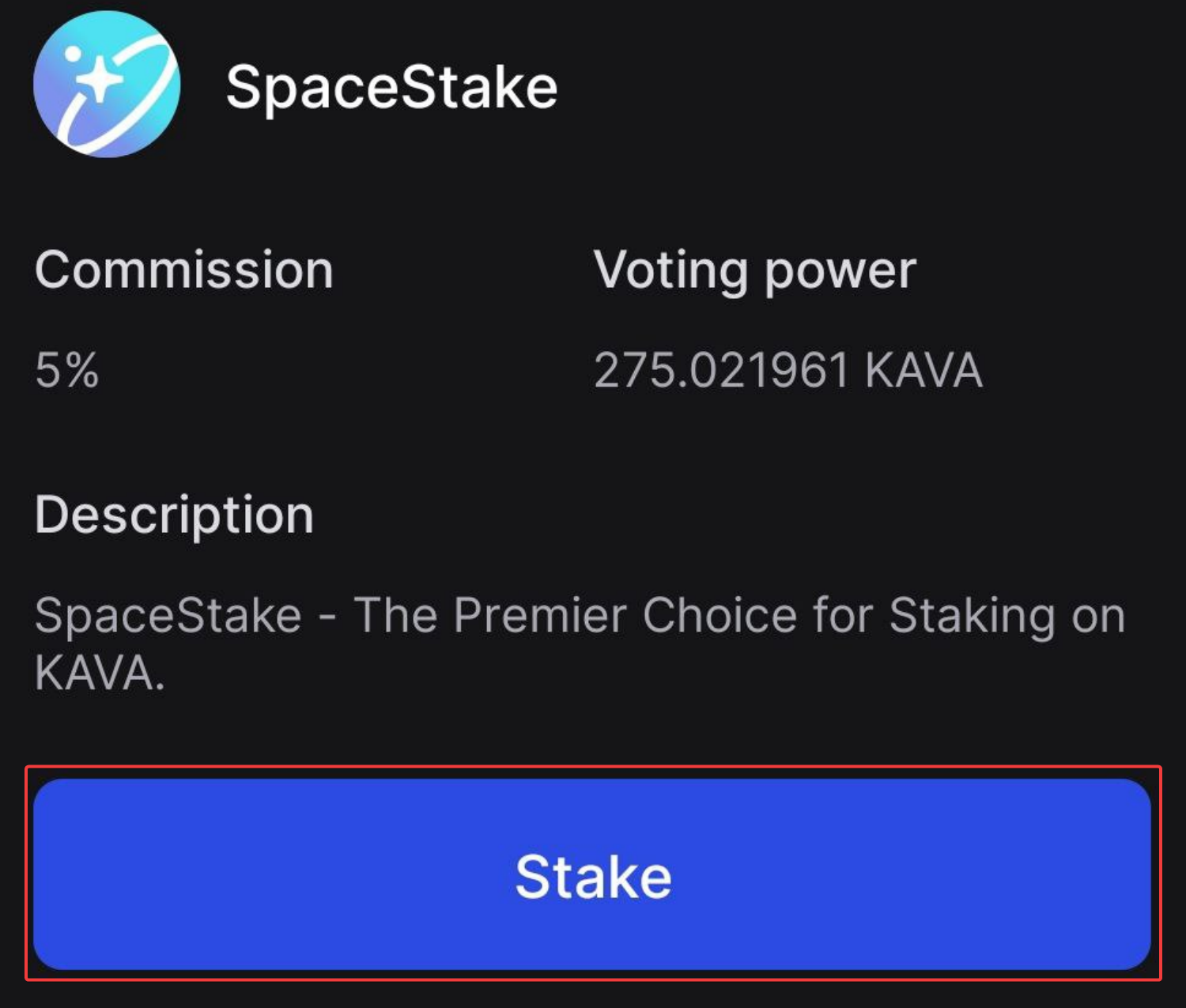Click the "Stake" text on the button
This screenshot has width=1186, height=1008.
pos(593,877)
